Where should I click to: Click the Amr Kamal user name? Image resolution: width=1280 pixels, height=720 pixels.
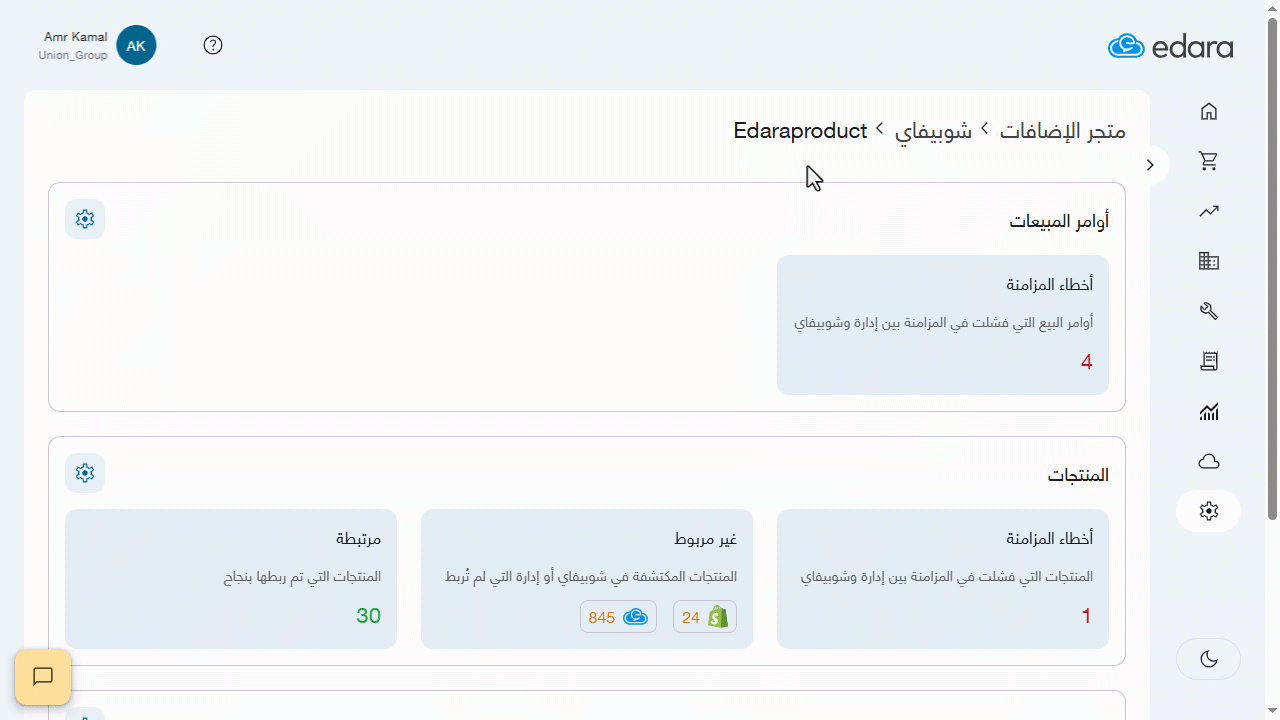pos(75,37)
